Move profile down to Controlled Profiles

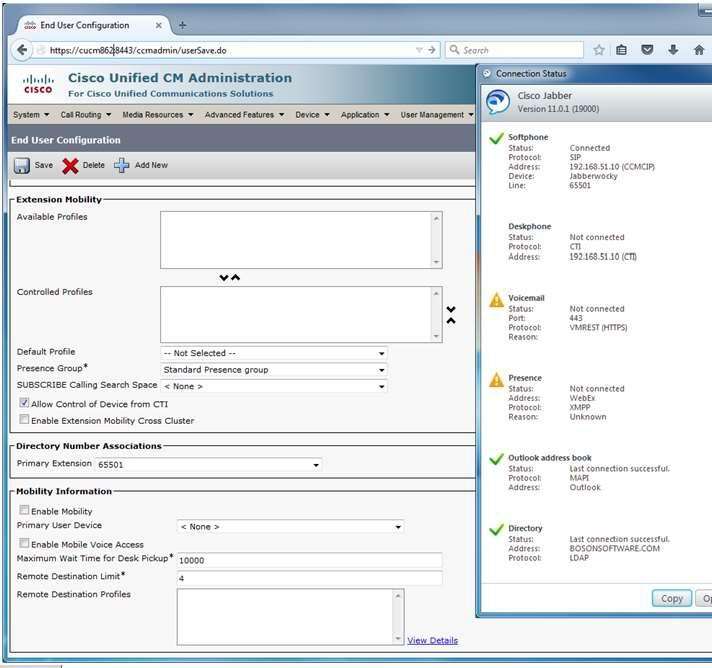coord(223,277)
